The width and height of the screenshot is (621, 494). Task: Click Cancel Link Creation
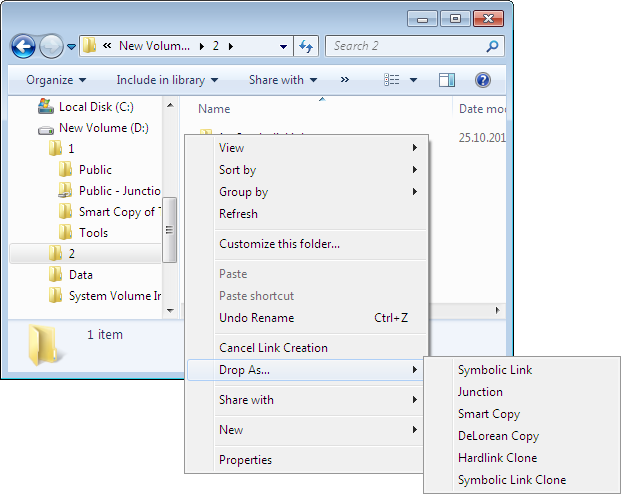click(x=273, y=348)
